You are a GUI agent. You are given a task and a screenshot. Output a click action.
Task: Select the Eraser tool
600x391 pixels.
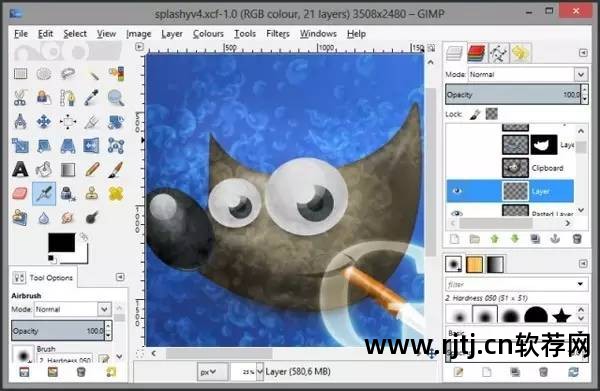[x=20, y=193]
